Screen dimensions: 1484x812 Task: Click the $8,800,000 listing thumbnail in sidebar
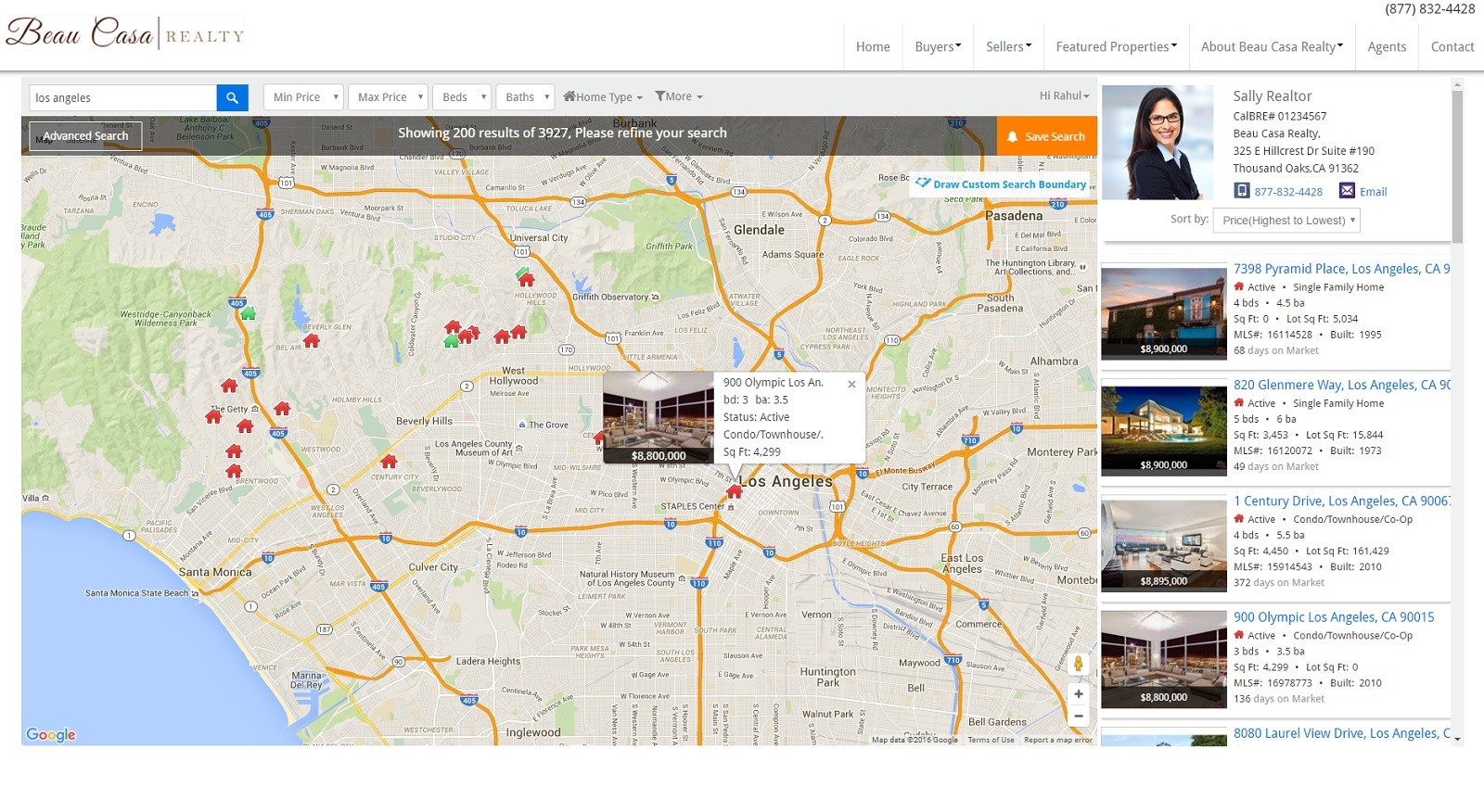pyautogui.click(x=1164, y=662)
